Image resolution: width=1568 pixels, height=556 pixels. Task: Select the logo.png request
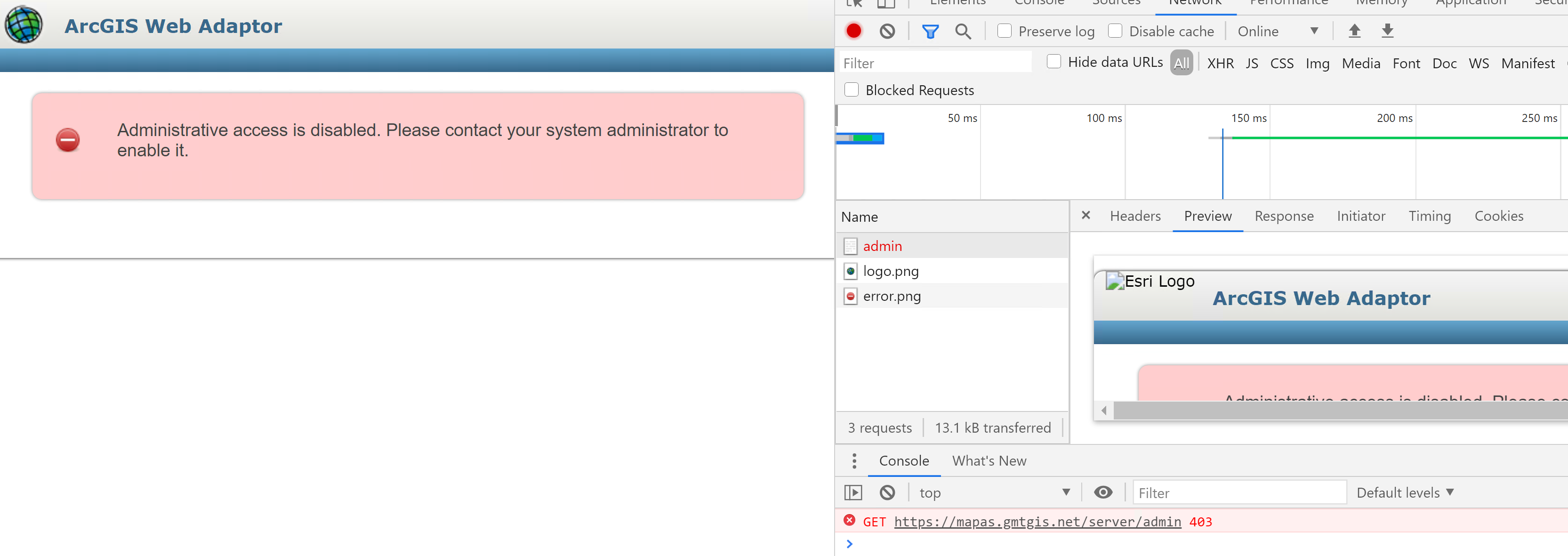tap(952, 271)
